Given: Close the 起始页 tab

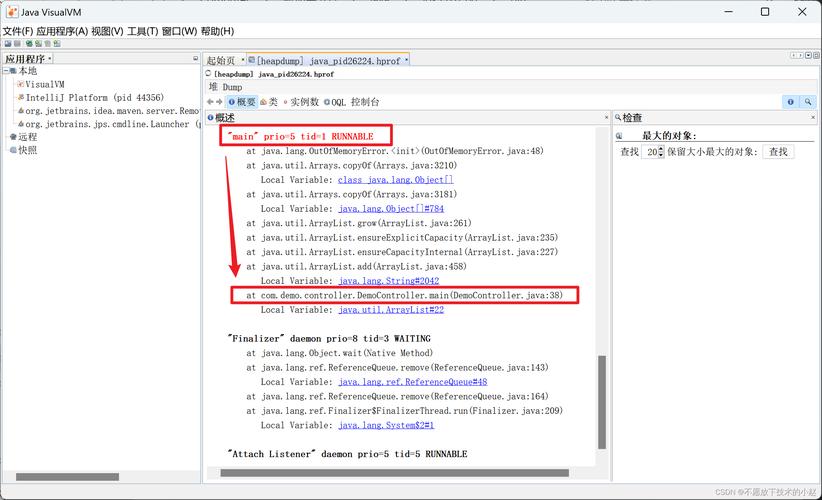Looking at the screenshot, I should (x=243, y=60).
